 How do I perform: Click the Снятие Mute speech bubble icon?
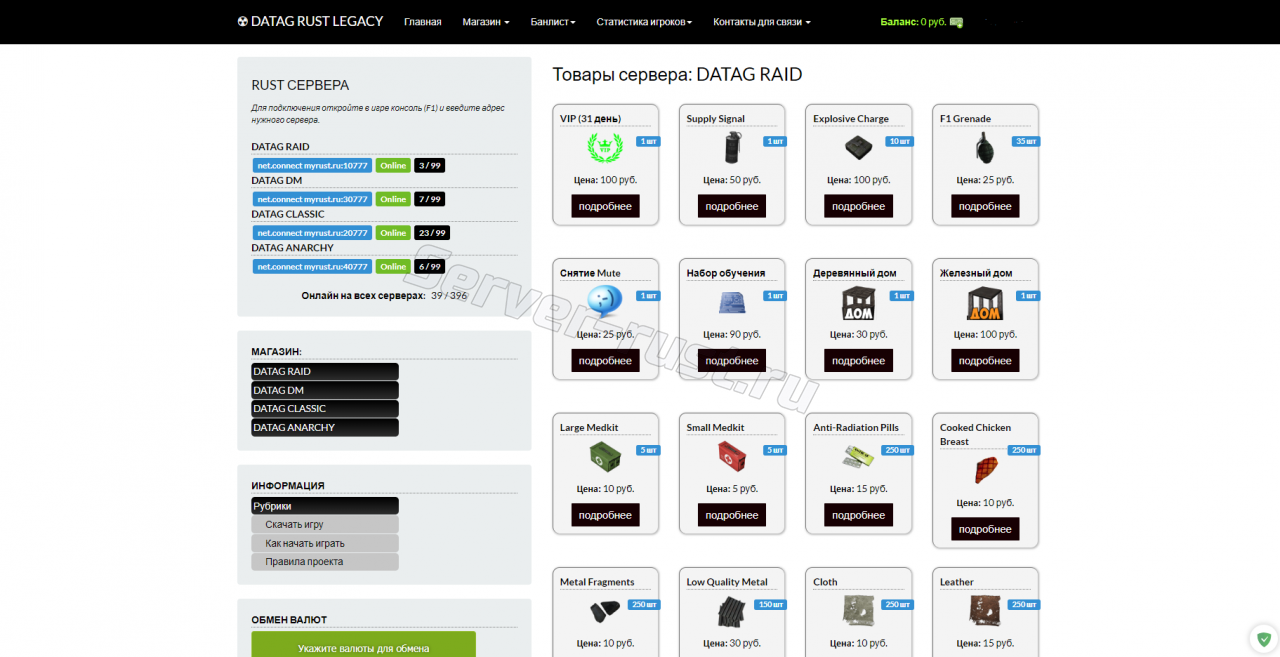point(604,301)
